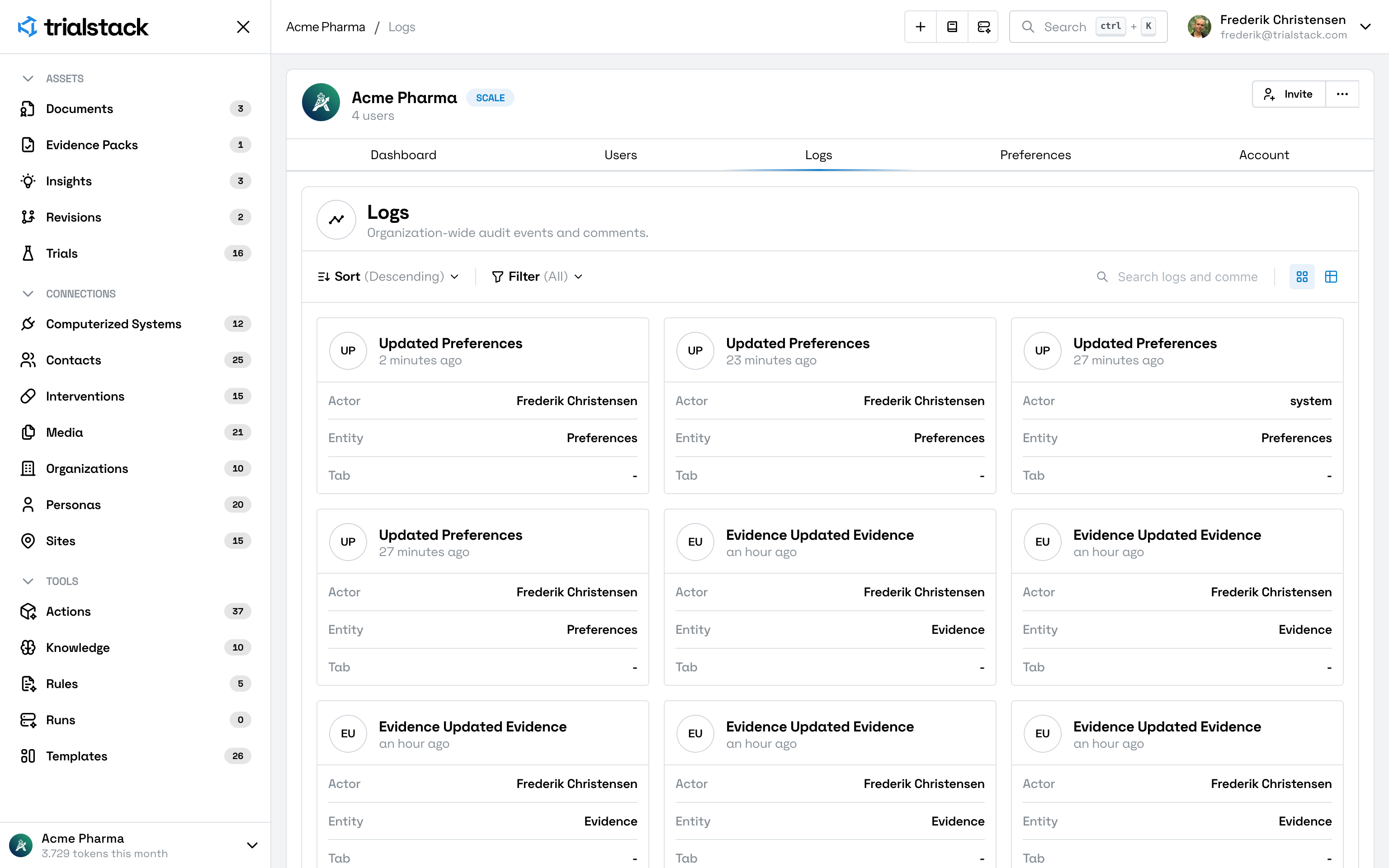Screen dimensions: 1389x868
Task: Select the Logs tab
Action: click(x=818, y=155)
